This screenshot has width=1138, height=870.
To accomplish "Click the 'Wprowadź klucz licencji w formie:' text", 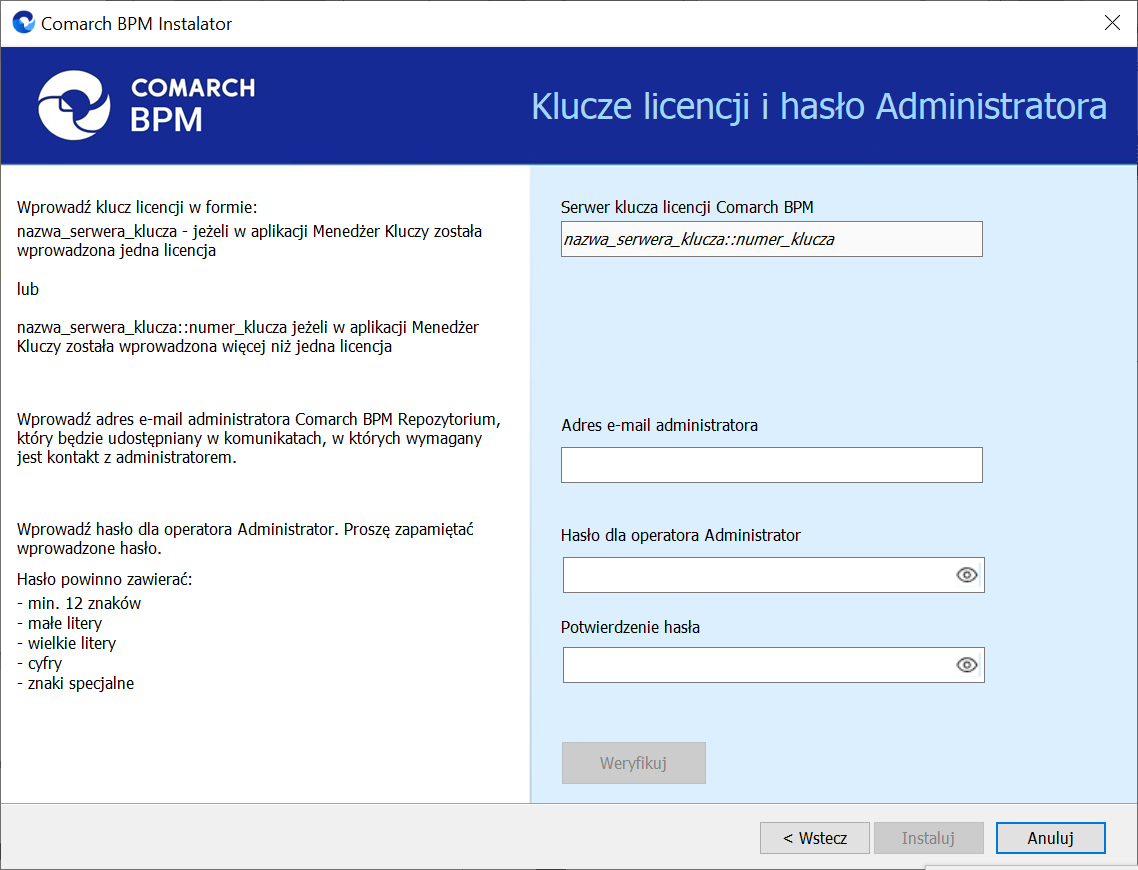I will pos(137,207).
